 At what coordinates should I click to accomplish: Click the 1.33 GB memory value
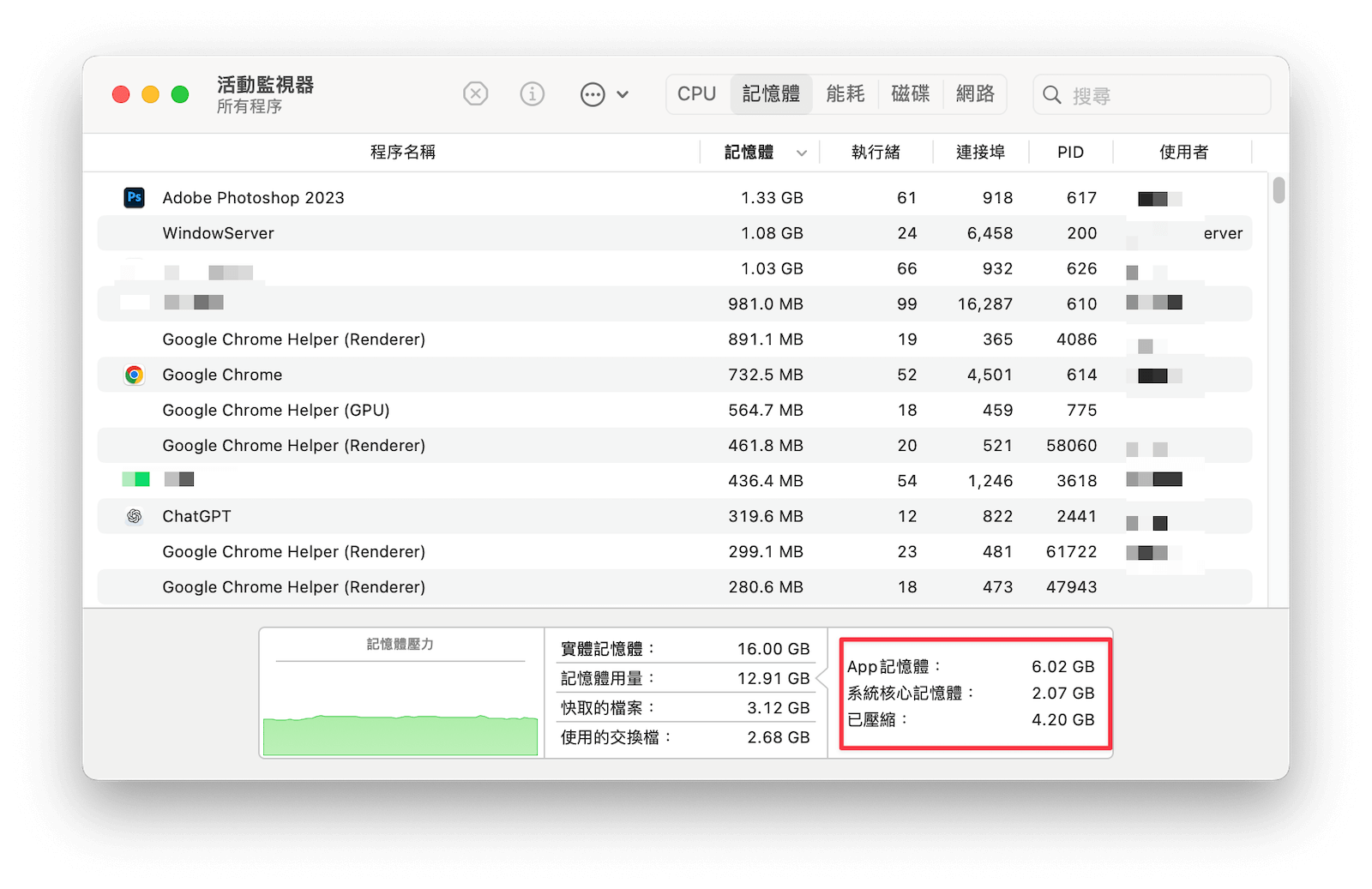[772, 198]
